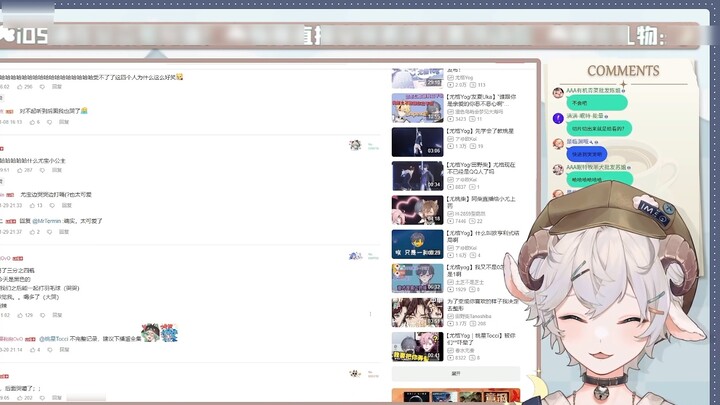Image resolution: width=720 pixels, height=405 pixels.
Task: Open the video thumbnail just above 展开
Action: click(x=416, y=345)
